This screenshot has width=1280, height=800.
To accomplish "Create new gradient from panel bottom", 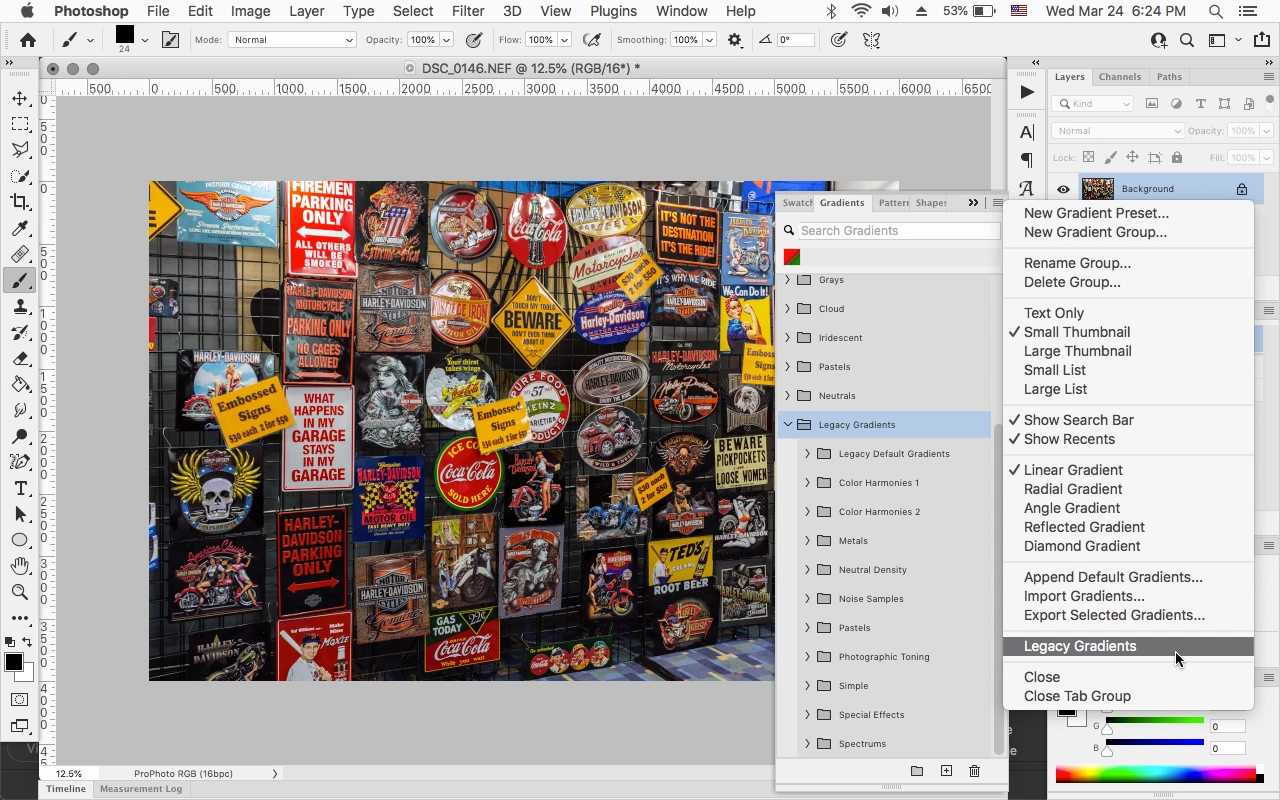I will pos(946,771).
